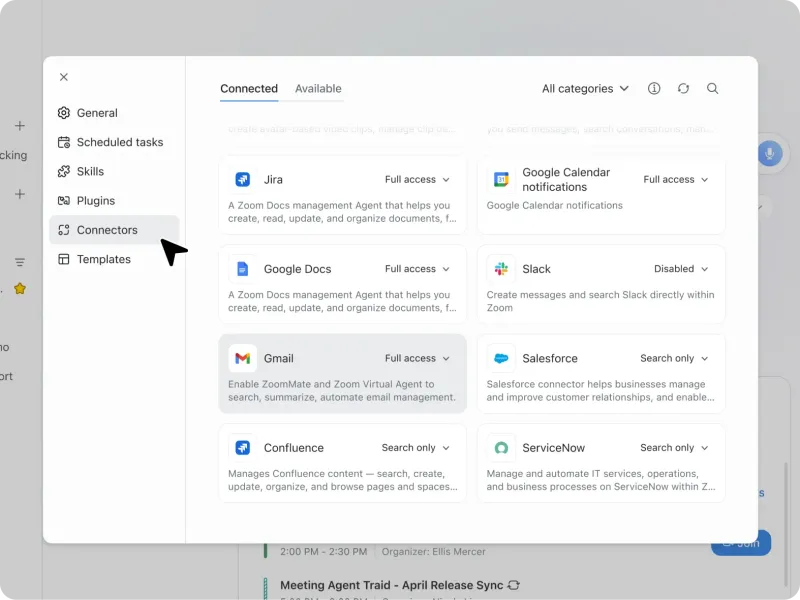
Task: Click the Connectors icon in sidebar
Action: click(x=64, y=230)
